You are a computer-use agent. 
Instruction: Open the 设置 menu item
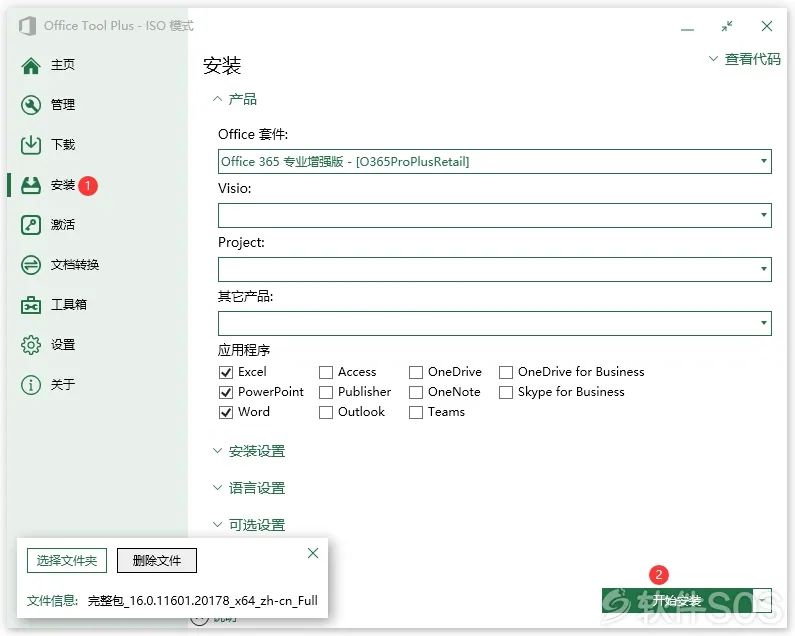(63, 345)
